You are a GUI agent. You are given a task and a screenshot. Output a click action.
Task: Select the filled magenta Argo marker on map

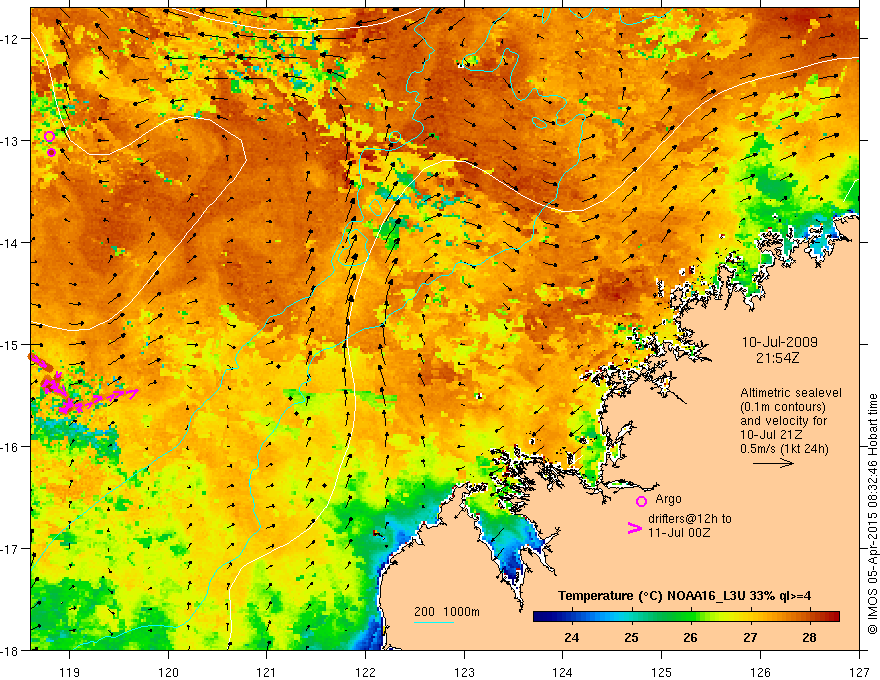click(x=52, y=152)
